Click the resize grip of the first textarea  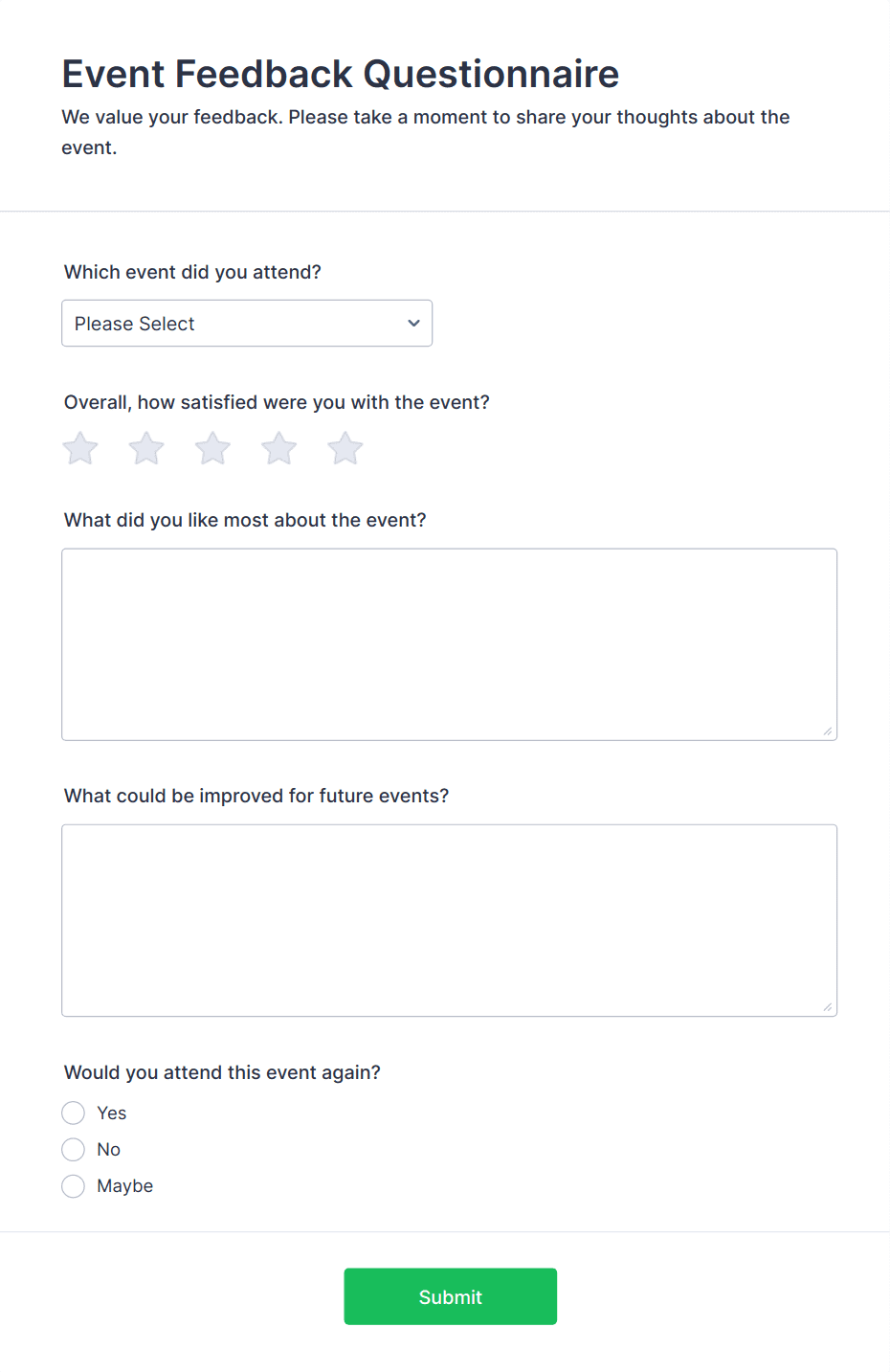tap(828, 731)
